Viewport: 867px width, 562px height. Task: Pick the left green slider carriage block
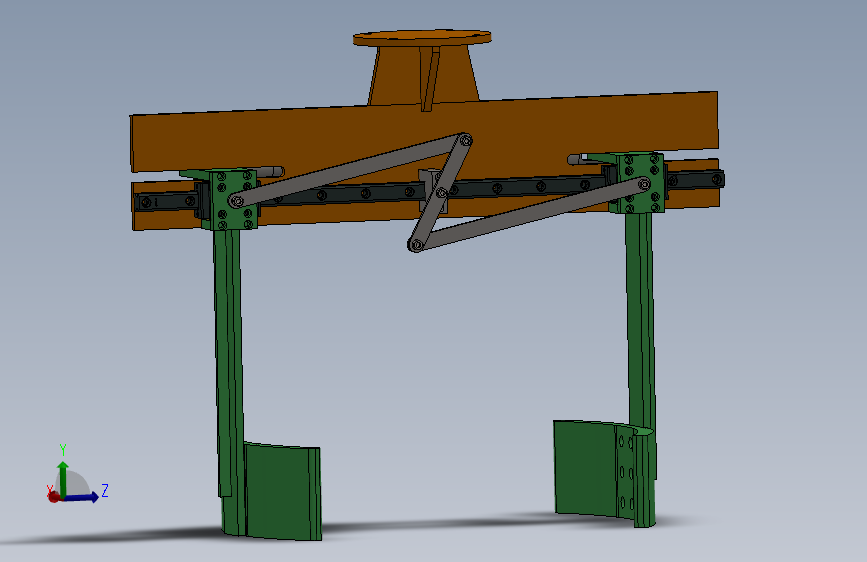pos(233,199)
